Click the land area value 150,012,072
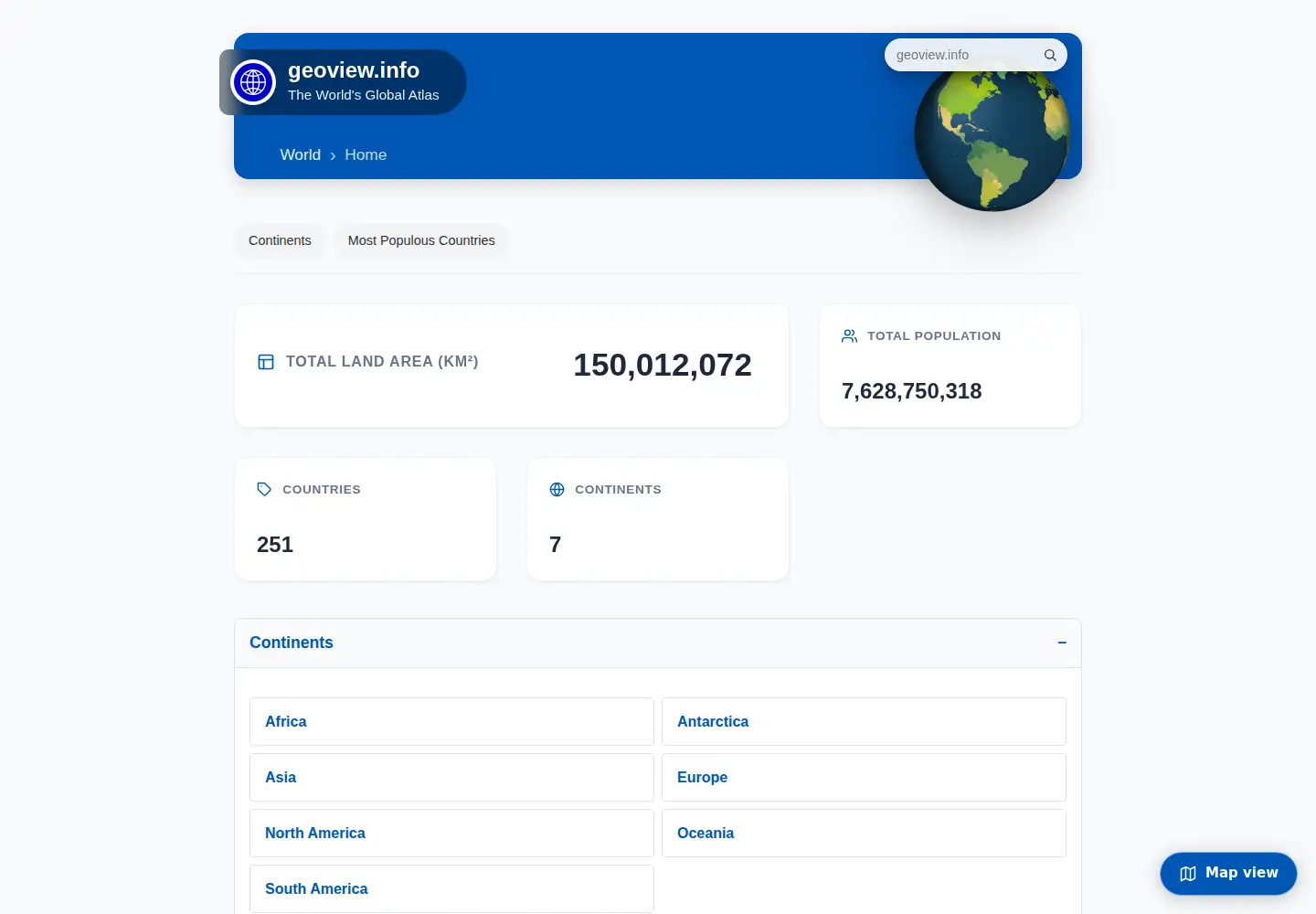 click(663, 366)
